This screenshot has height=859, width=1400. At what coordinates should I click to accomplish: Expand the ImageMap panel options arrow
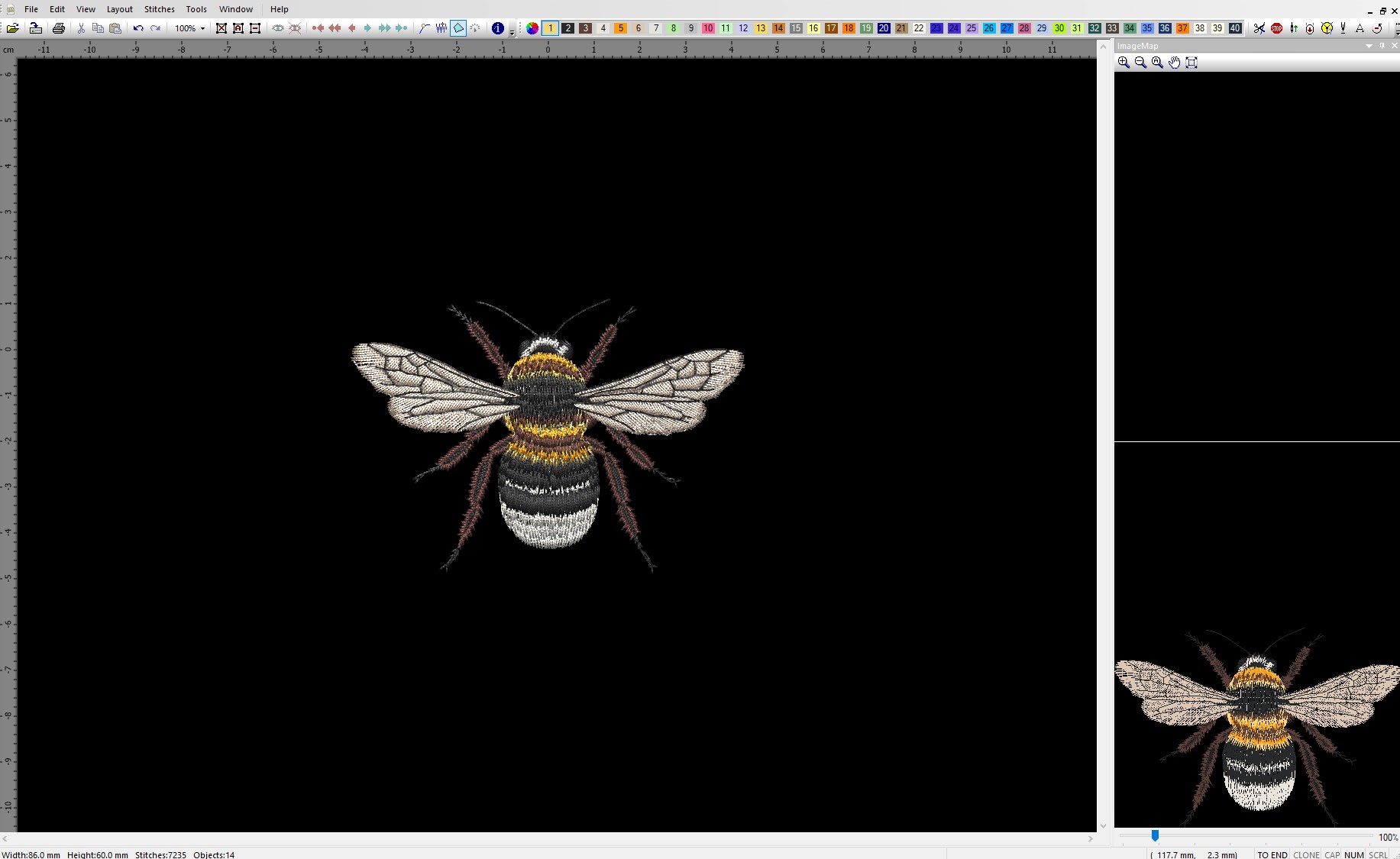[1369, 46]
